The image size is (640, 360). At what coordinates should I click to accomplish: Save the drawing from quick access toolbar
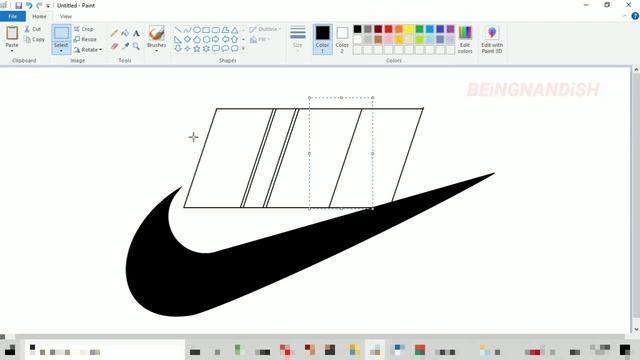coord(18,5)
